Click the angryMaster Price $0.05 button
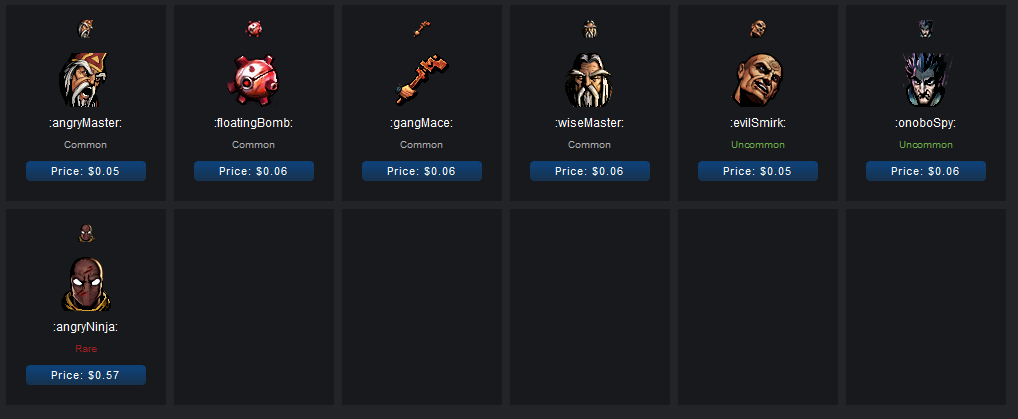The width and height of the screenshot is (1018, 419). pos(86,171)
